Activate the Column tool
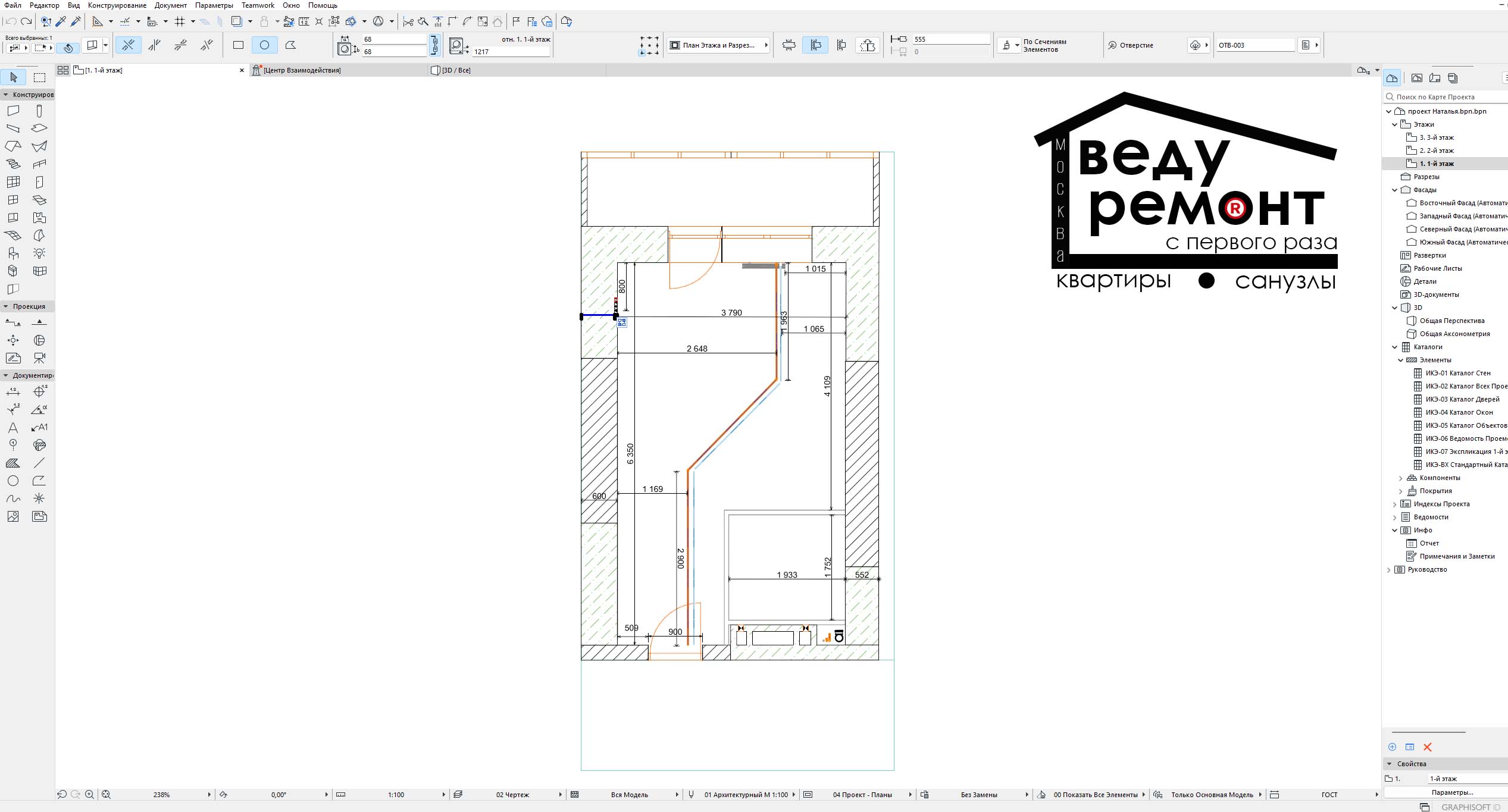The width and height of the screenshot is (1508, 812). (39, 111)
